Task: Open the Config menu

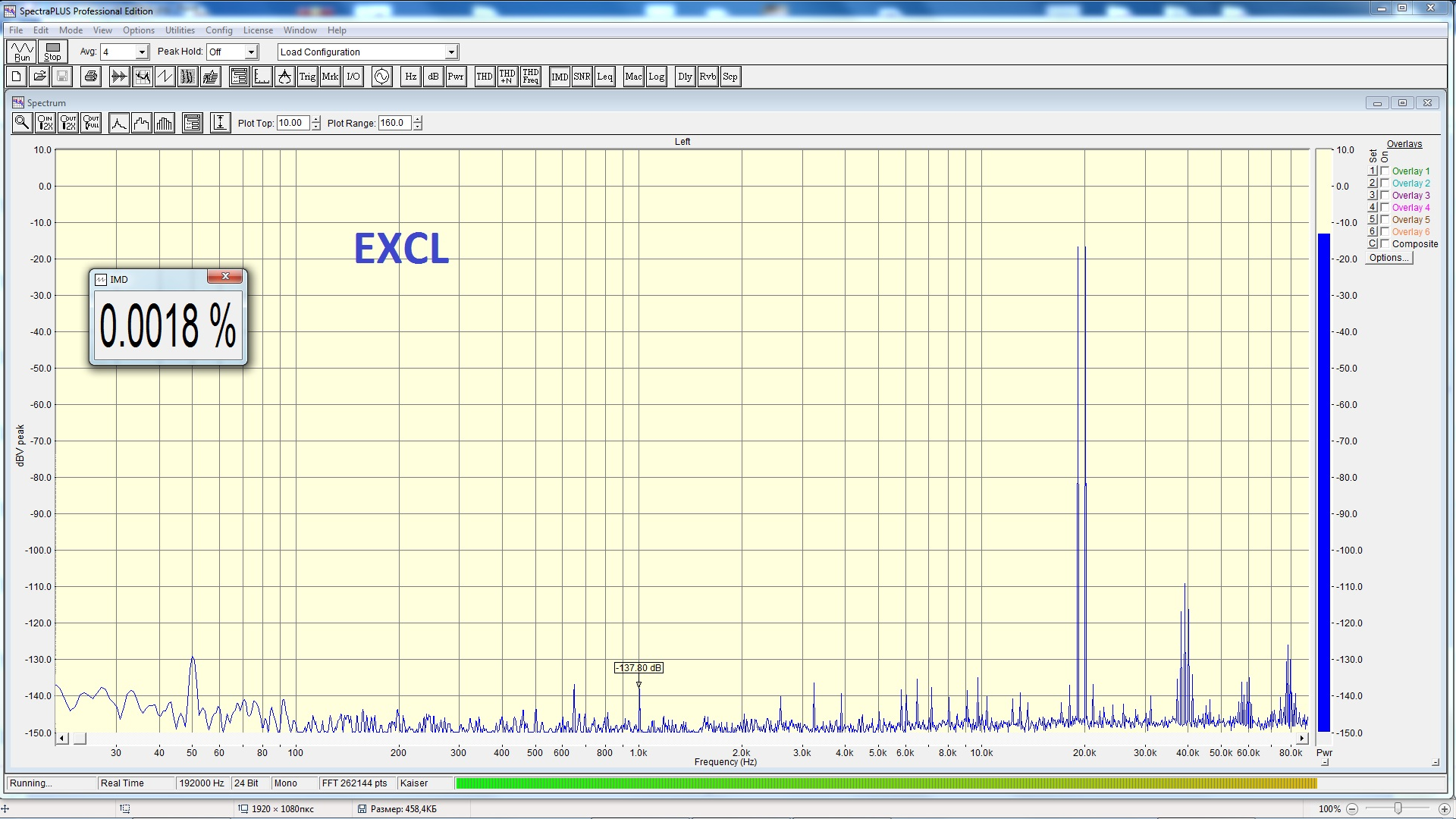Action: click(218, 30)
